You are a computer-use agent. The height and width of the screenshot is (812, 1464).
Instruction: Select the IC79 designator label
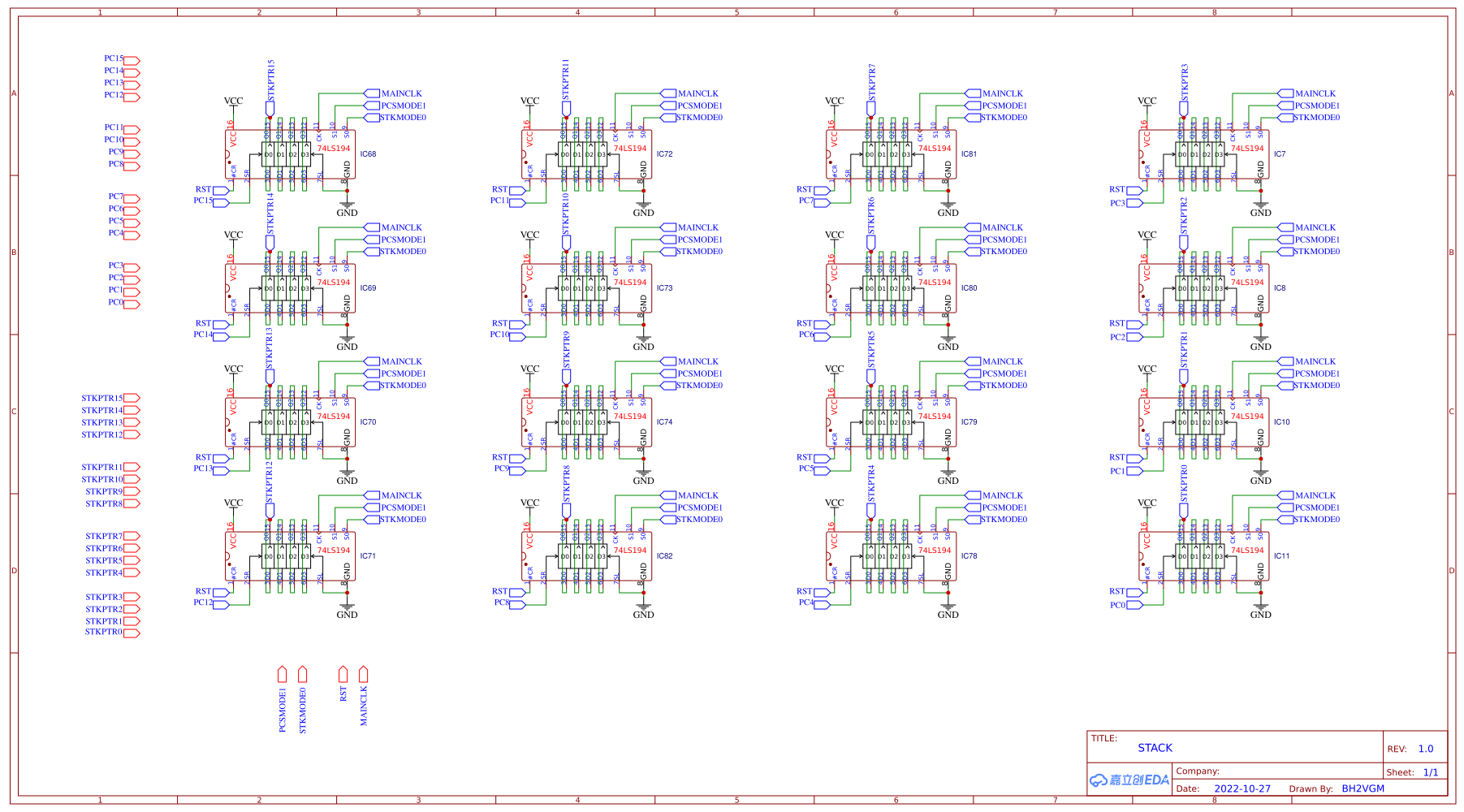pos(969,422)
